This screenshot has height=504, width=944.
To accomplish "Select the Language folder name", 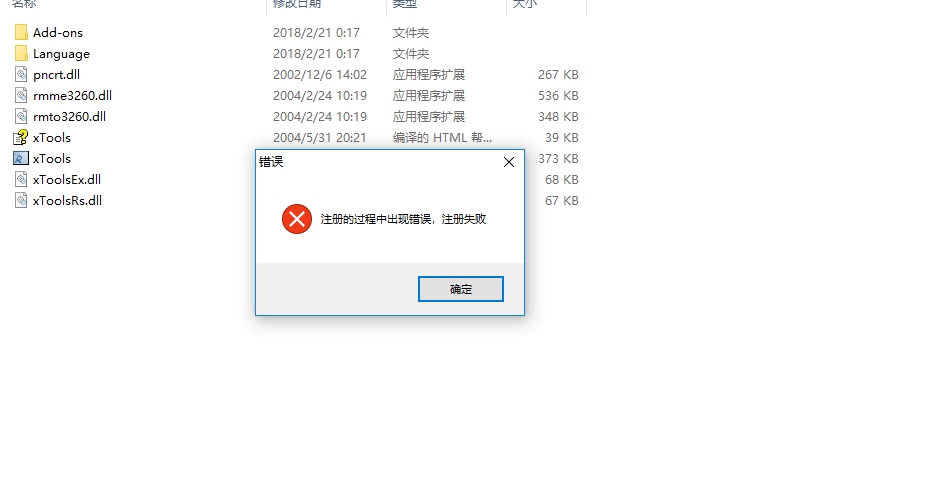I will click(x=61, y=54).
